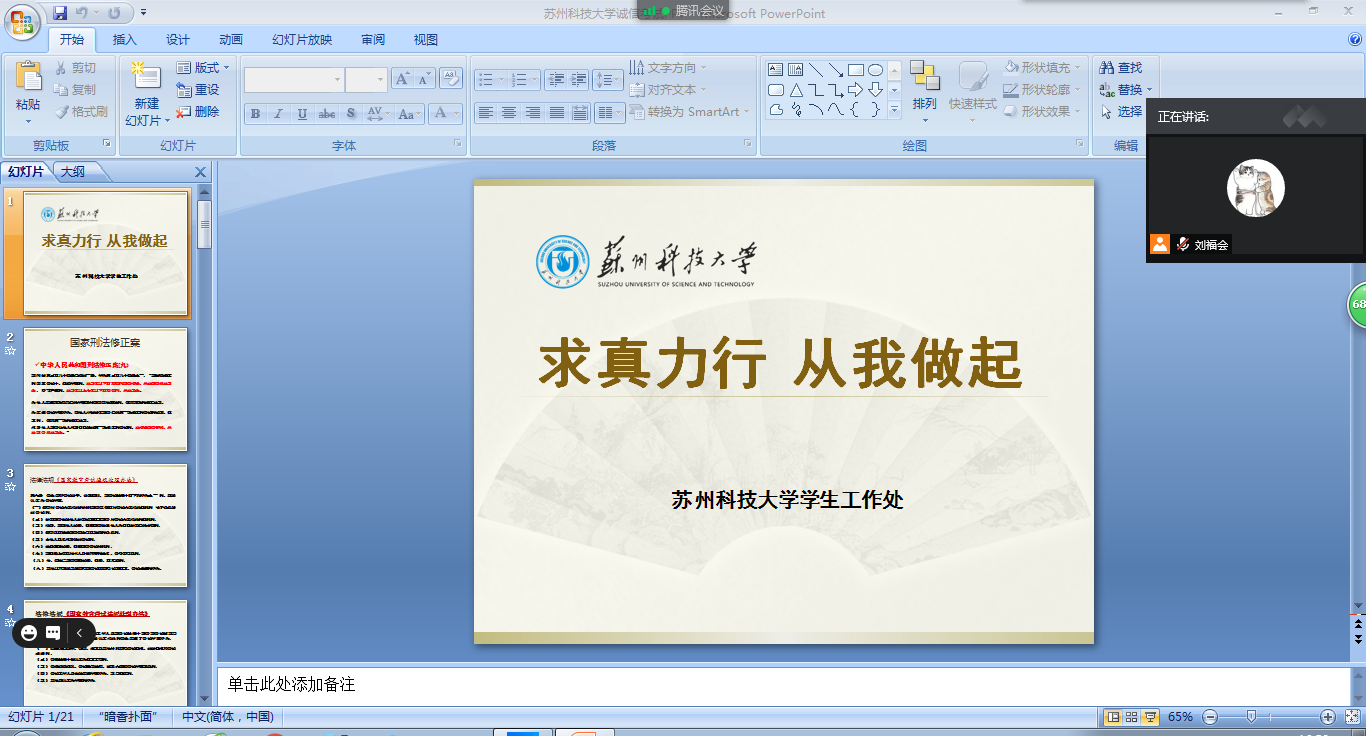This screenshot has height=736, width=1366.
Task: Toggle Italic formatting
Action: [x=279, y=114]
